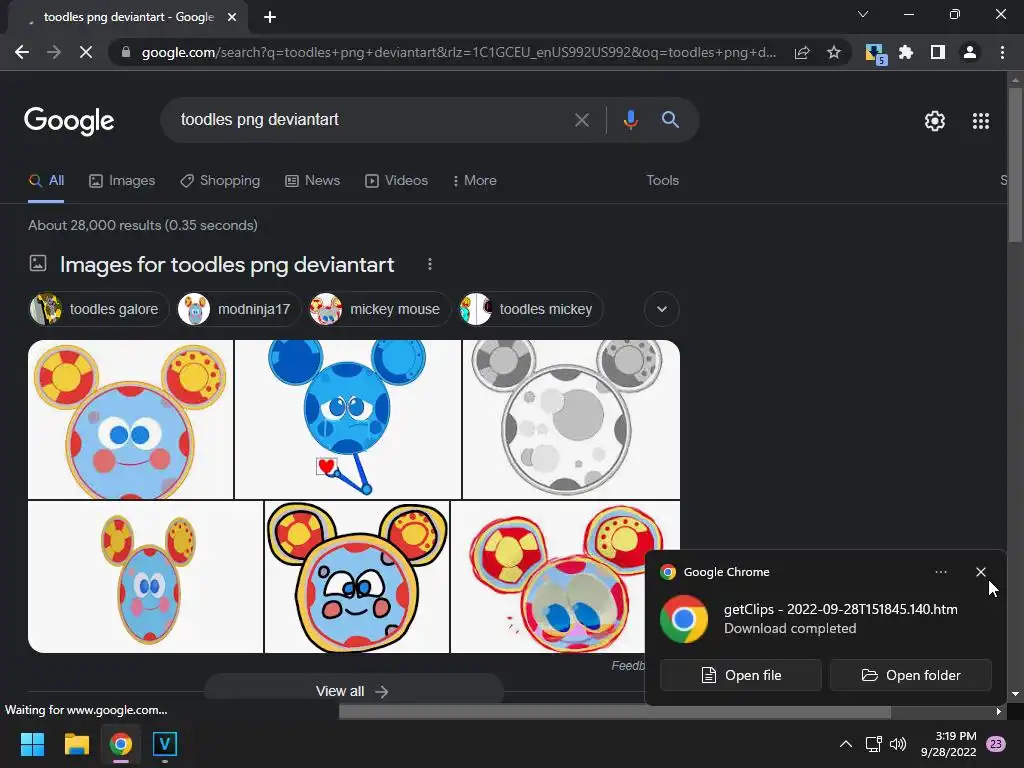Select the toodles galore chip
Screen dimensions: 1024x768
99,309
